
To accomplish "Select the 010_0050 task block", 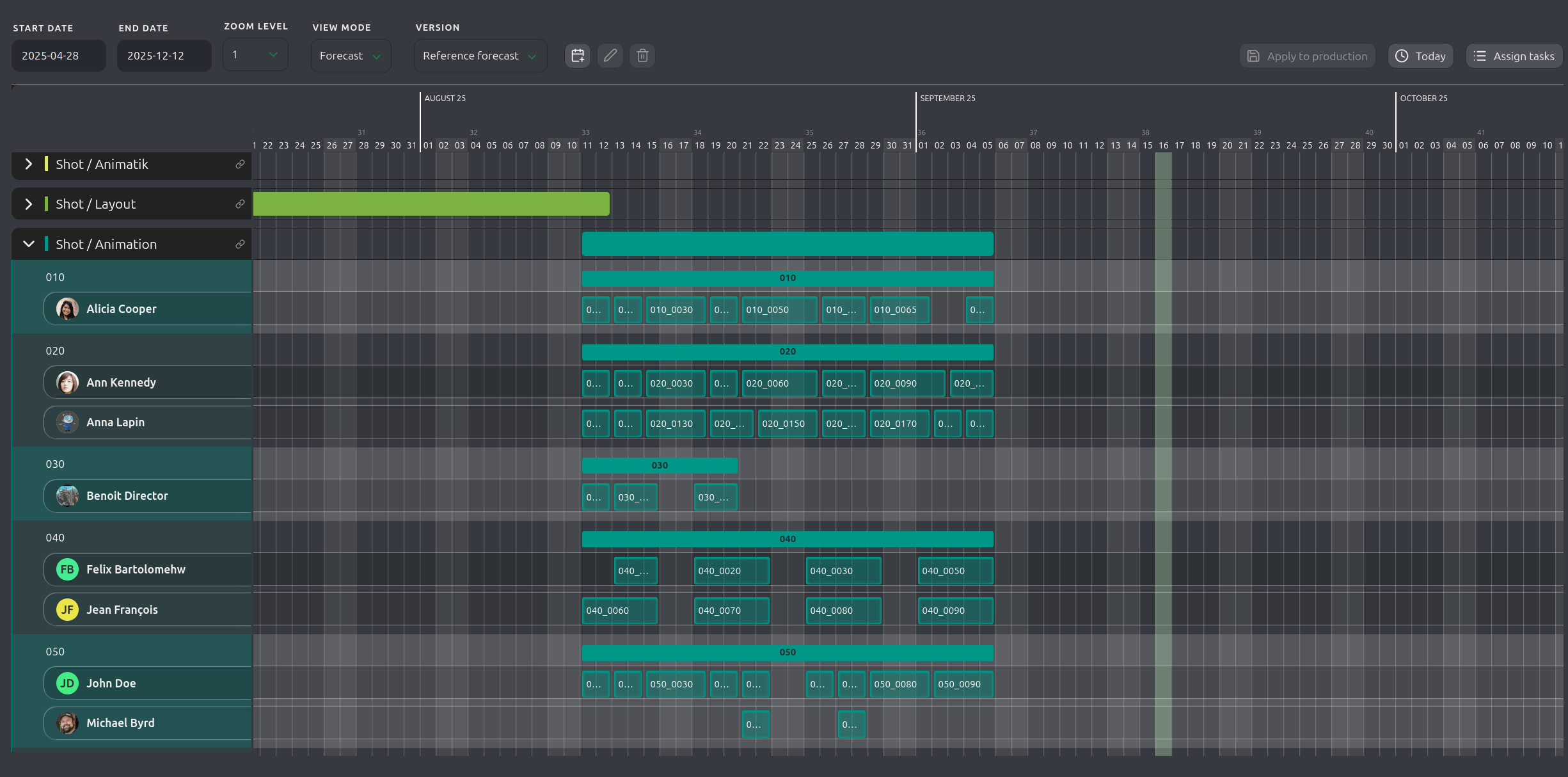I will click(x=779, y=310).
